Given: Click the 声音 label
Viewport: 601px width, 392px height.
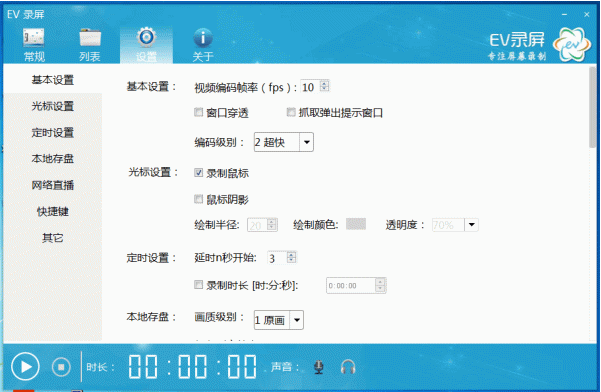Looking at the screenshot, I should tap(284, 367).
